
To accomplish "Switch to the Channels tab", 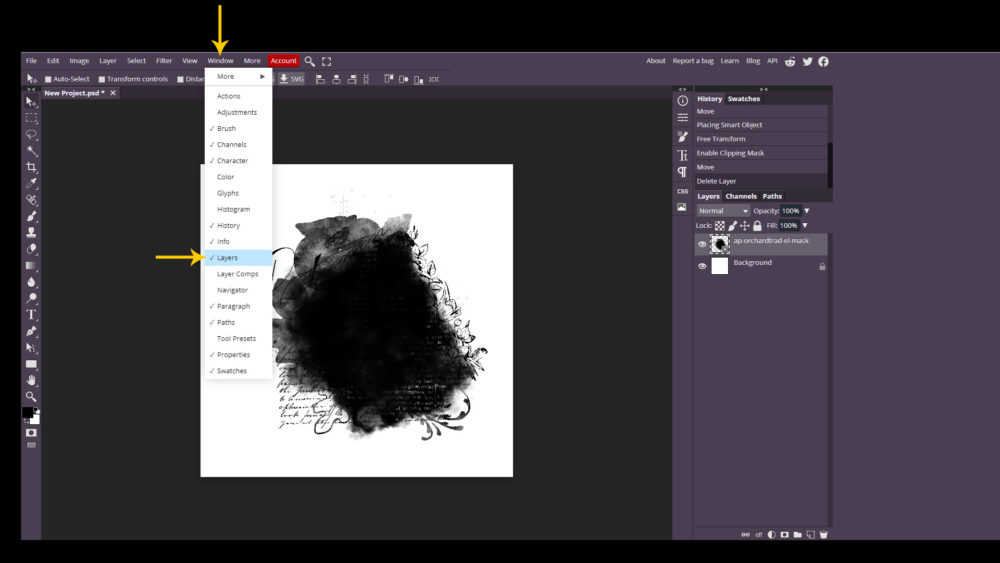I will pos(740,196).
